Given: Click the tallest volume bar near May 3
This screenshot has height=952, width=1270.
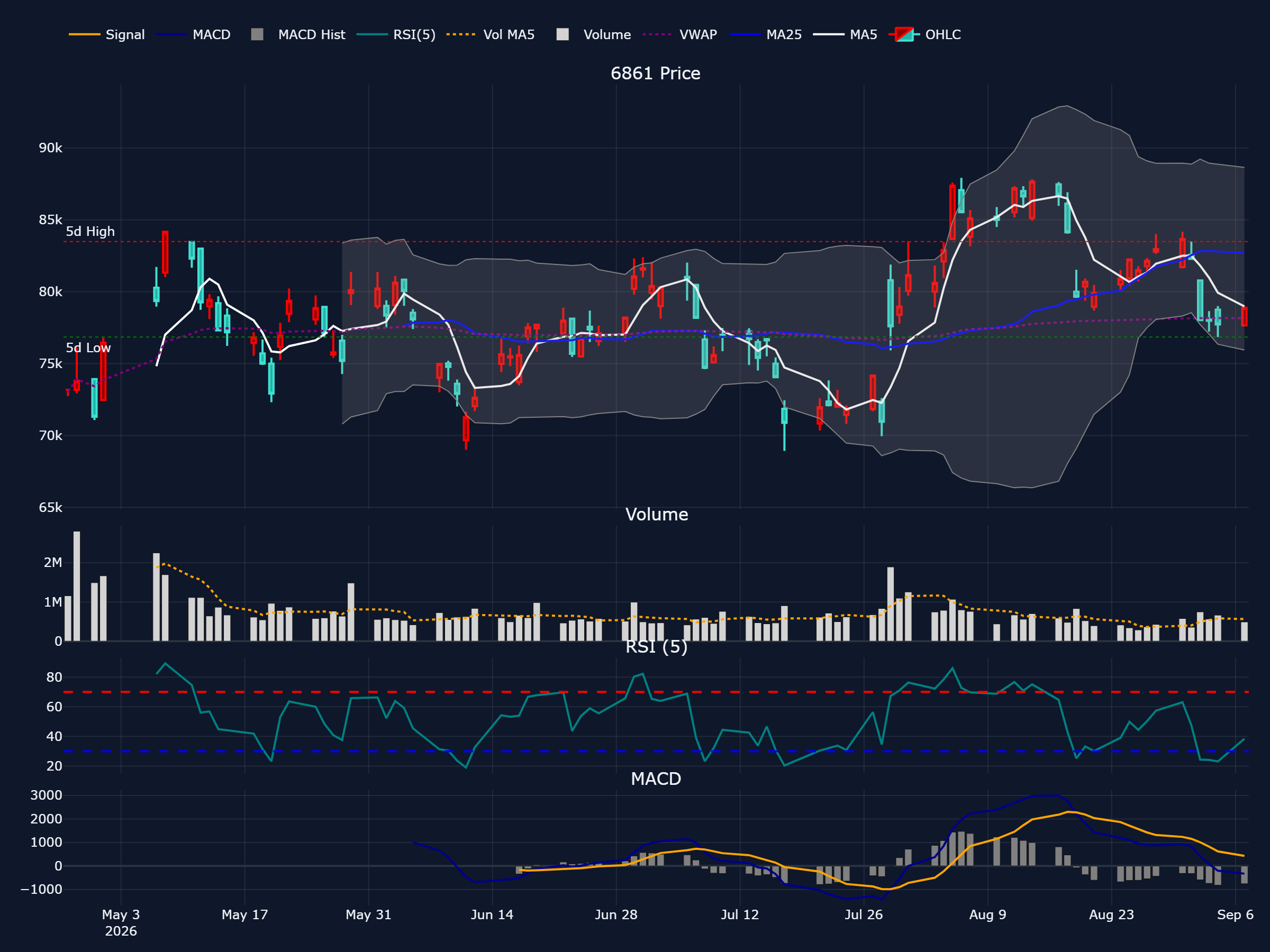Looking at the screenshot, I should pyautogui.click(x=76, y=586).
